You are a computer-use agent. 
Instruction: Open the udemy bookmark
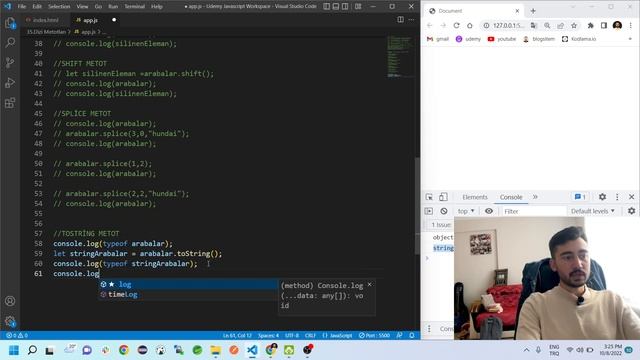pyautogui.click(x=468, y=39)
